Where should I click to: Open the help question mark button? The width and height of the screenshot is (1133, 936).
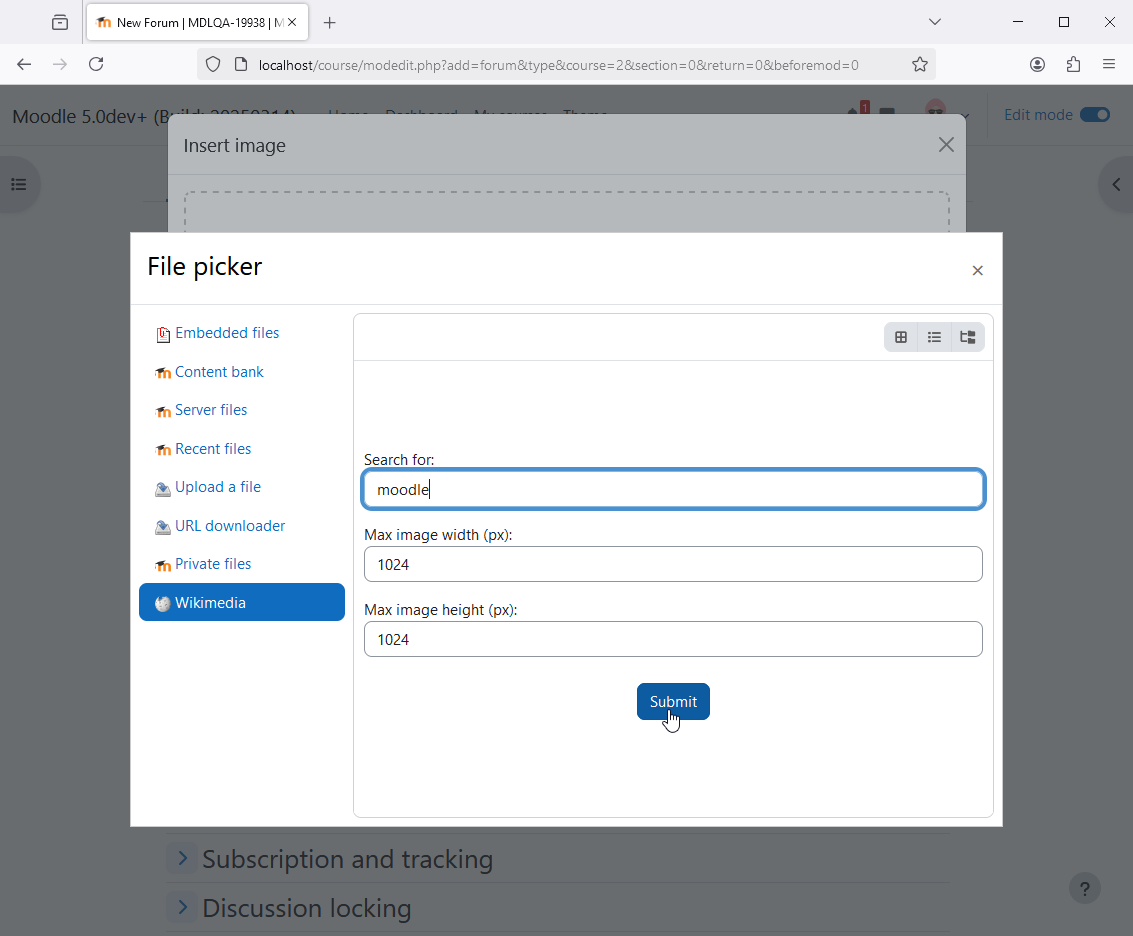point(1084,888)
